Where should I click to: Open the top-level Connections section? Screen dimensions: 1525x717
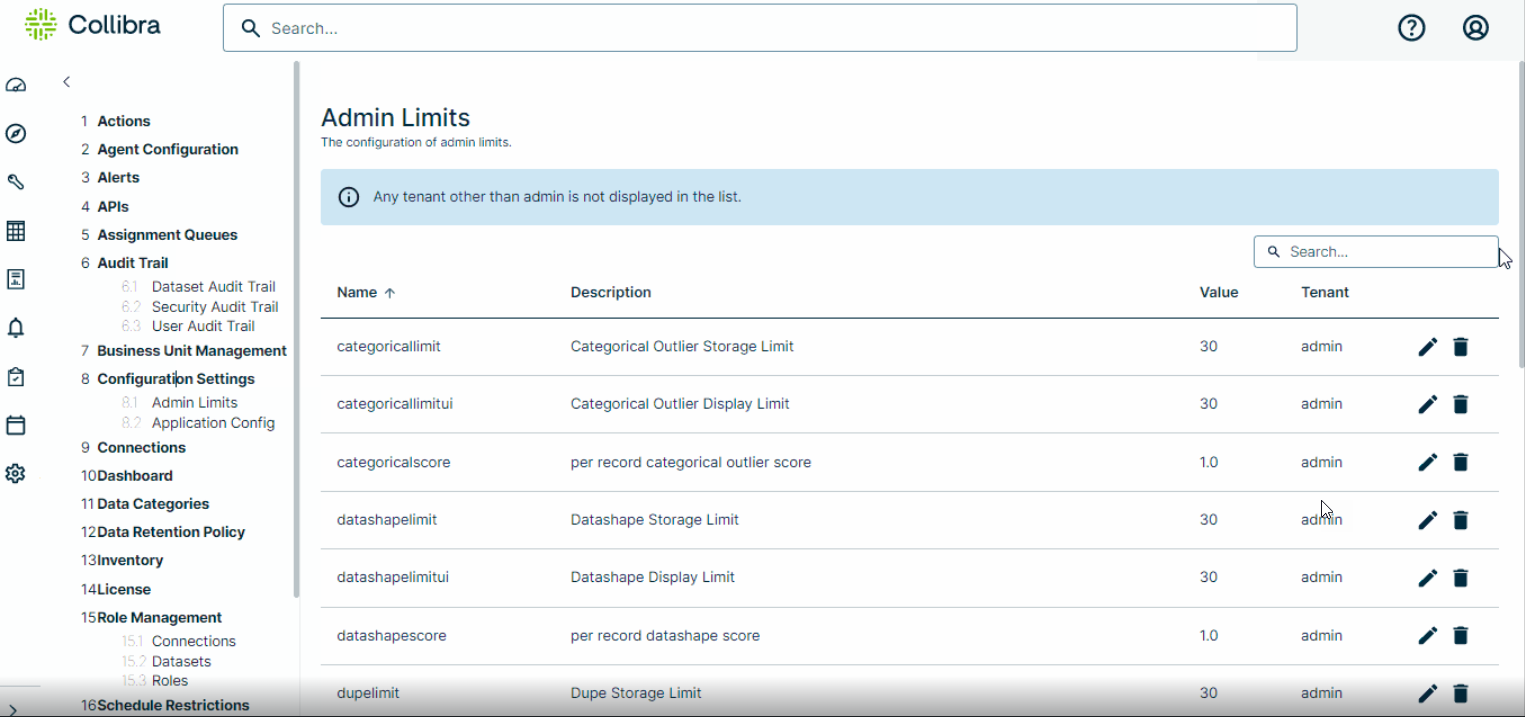pos(141,447)
